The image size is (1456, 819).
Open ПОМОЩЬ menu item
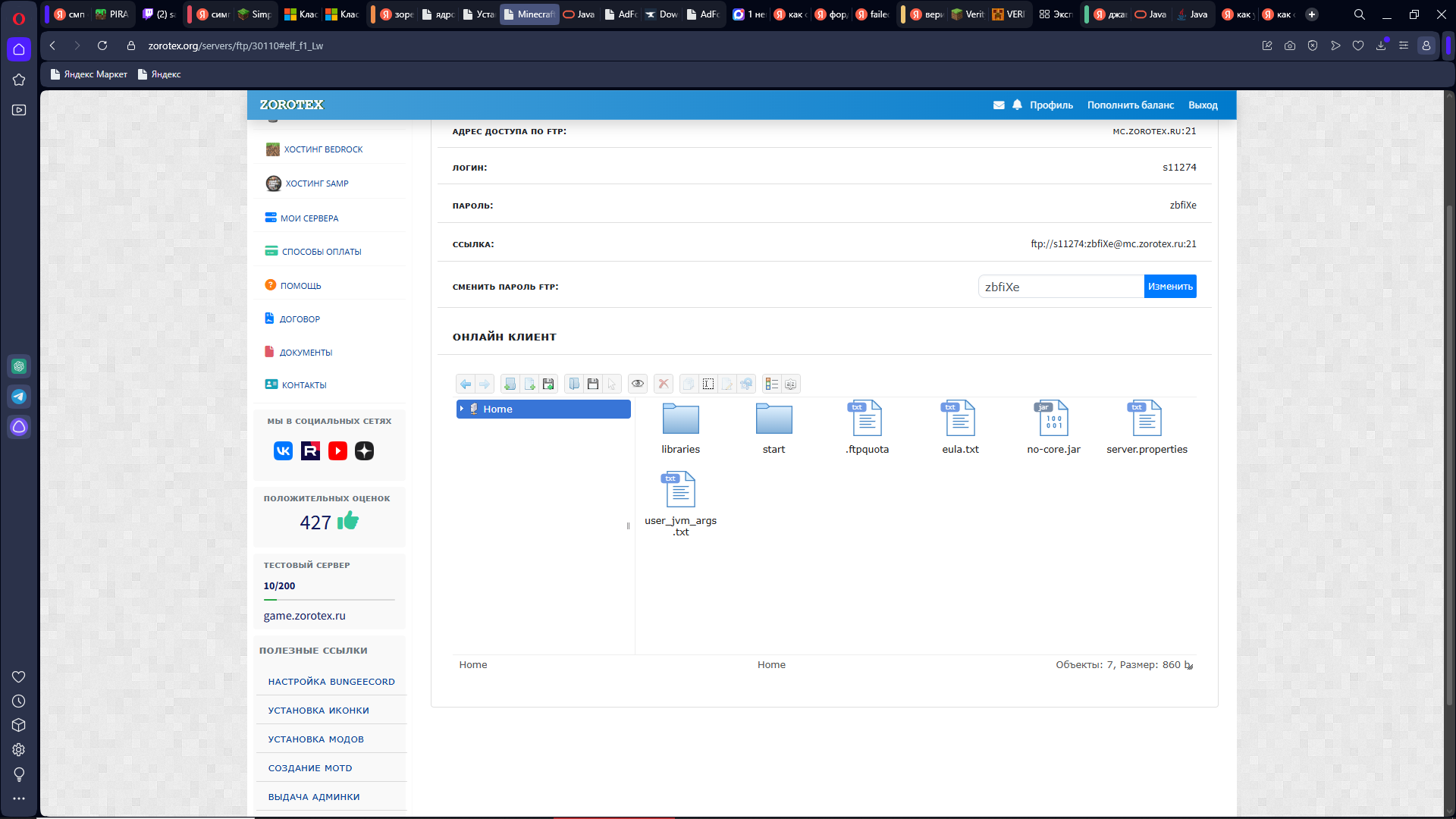point(300,286)
